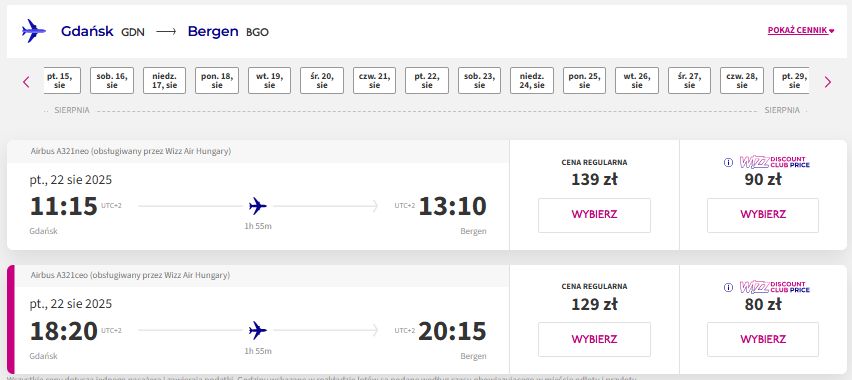The height and width of the screenshot is (380, 852).
Task: Choose WYBIERZ for regular price 129 zł
Action: click(594, 339)
